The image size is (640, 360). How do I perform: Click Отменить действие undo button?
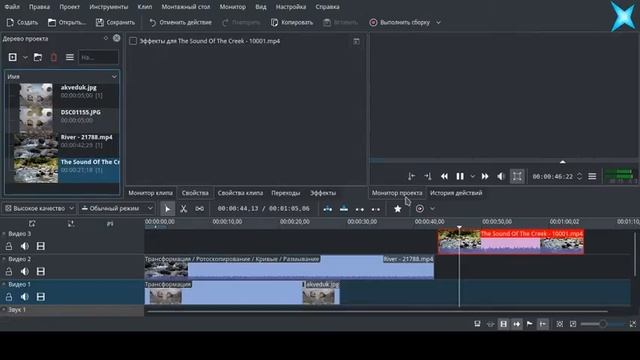coord(180,22)
